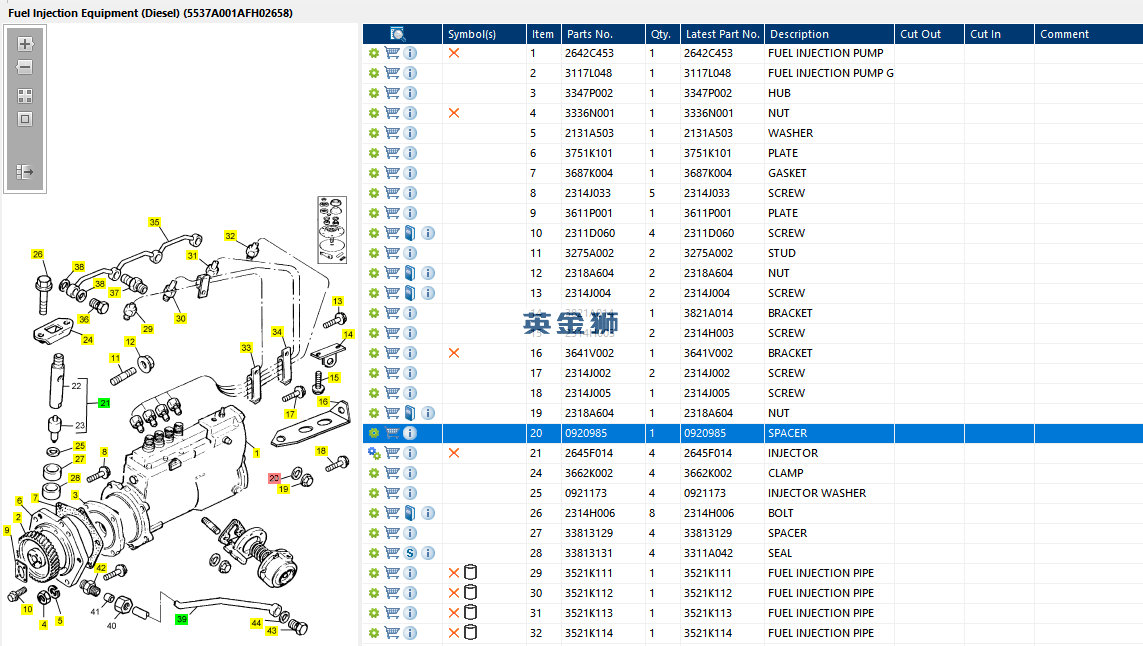Sort by Latest Part No. column header
The image size is (1143, 646).
[722, 34]
